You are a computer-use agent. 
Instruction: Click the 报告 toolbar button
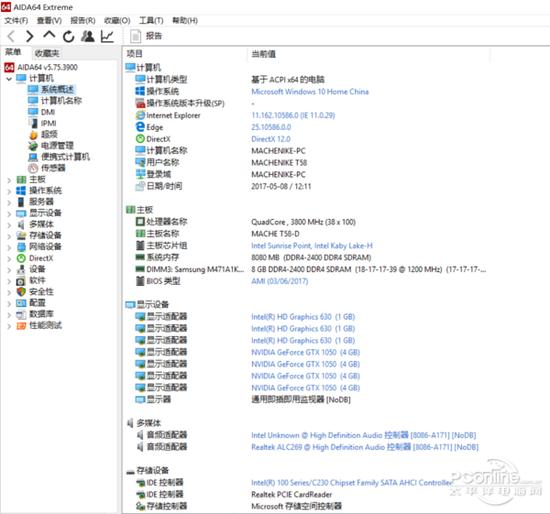click(x=146, y=36)
